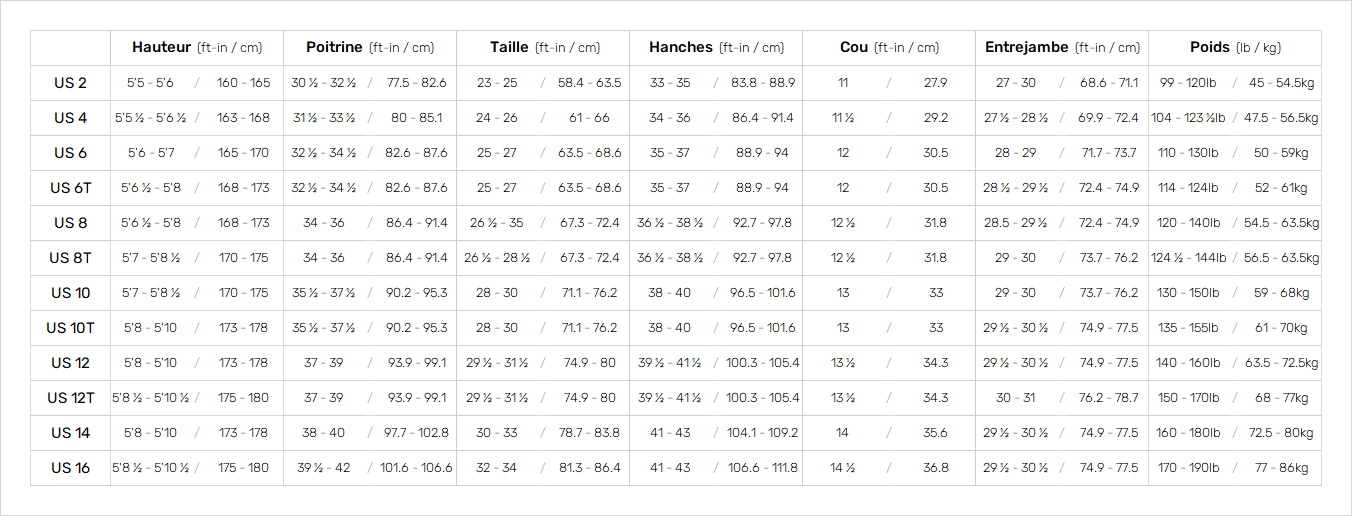Screen dimensions: 1352x516
Task: Select the Hauteur column header
Action: (197, 48)
